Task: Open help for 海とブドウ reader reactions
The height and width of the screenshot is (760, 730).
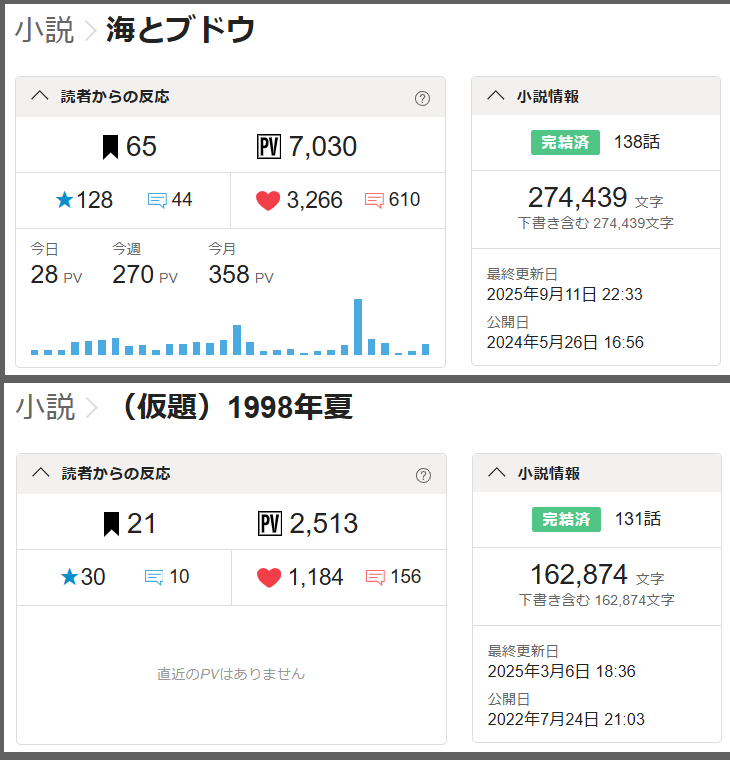Action: (422, 98)
